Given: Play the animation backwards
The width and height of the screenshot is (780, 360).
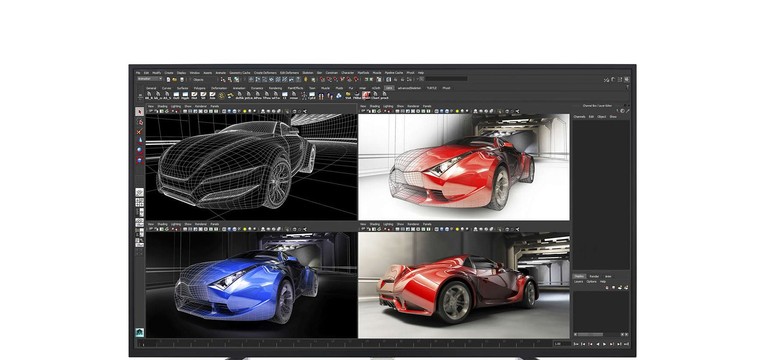Looking at the screenshot, I should [597, 344].
